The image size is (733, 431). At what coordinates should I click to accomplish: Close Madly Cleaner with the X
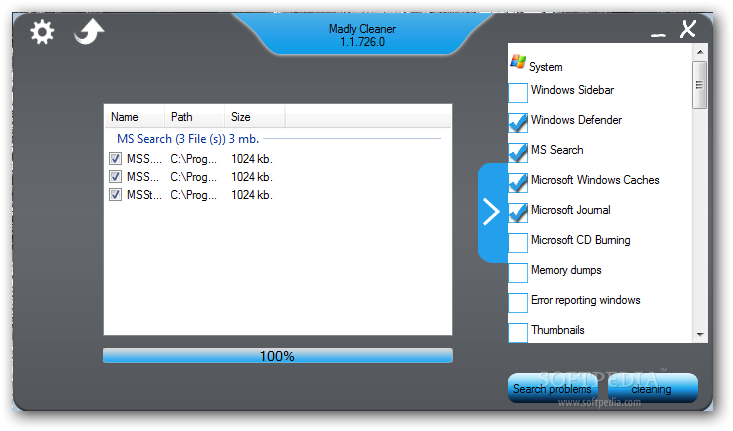pyautogui.click(x=688, y=29)
